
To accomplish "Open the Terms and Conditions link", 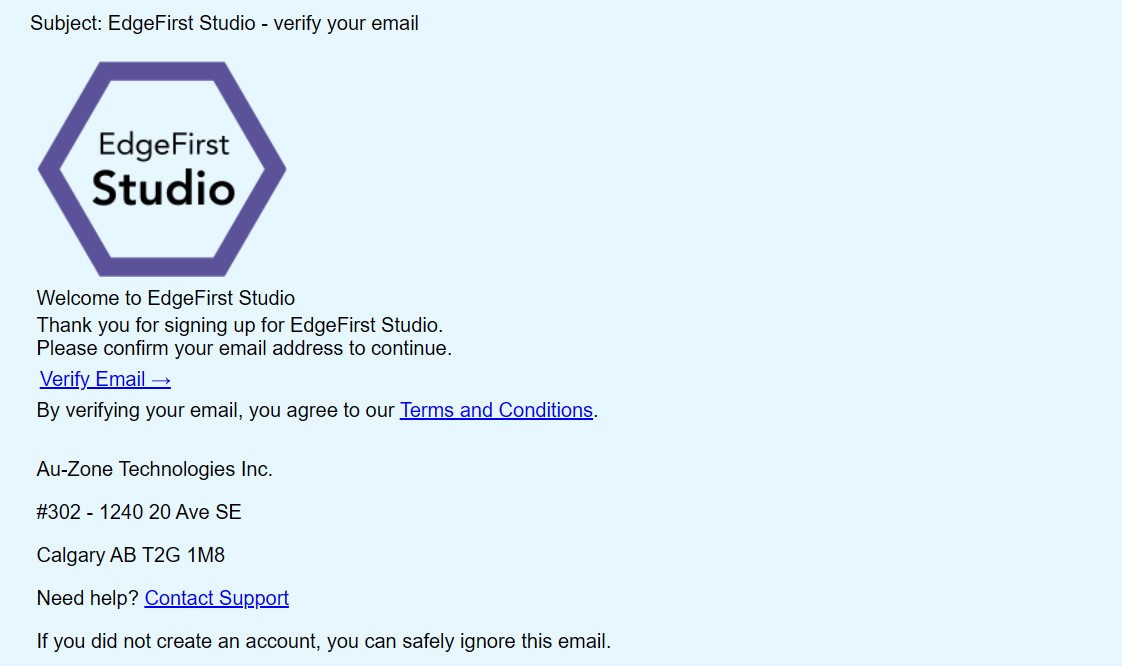I will [x=496, y=410].
